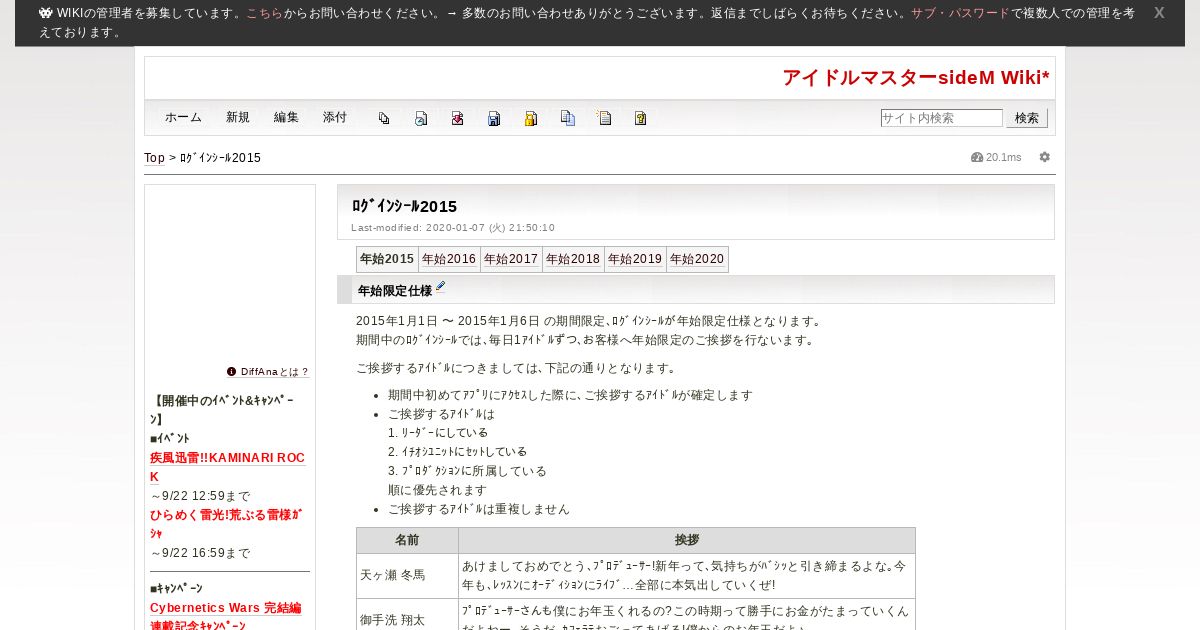Click the info icon beside DiffAnaとは
Viewport: 1200px width, 630px height.
[232, 371]
